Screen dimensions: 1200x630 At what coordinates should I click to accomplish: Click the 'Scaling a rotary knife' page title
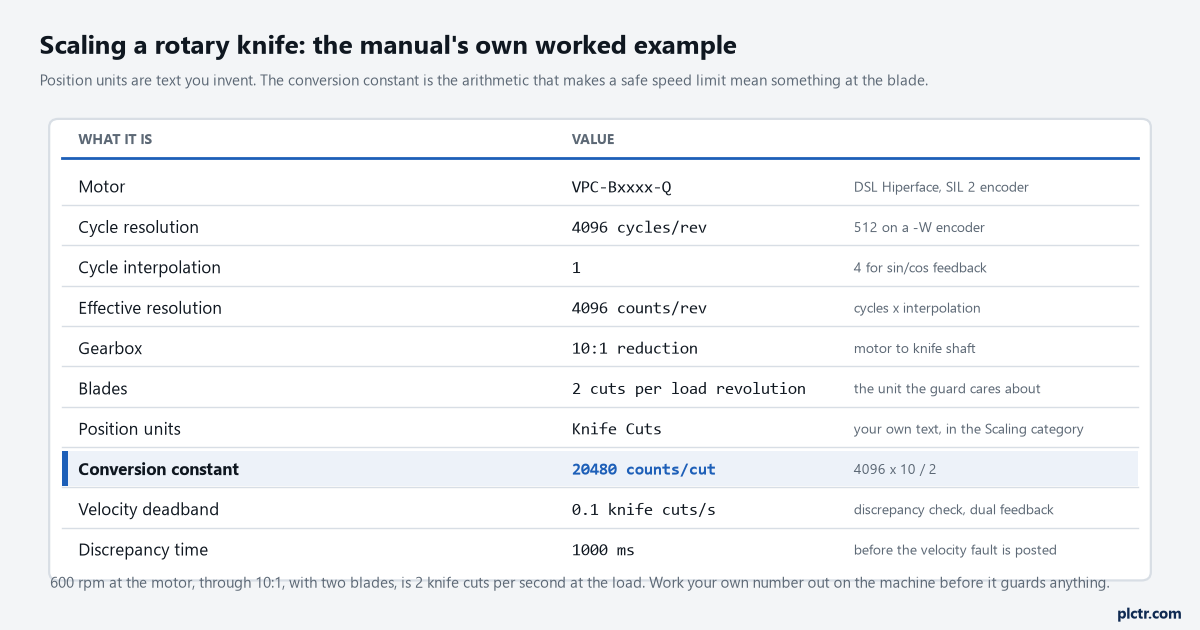pyautogui.click(x=388, y=45)
